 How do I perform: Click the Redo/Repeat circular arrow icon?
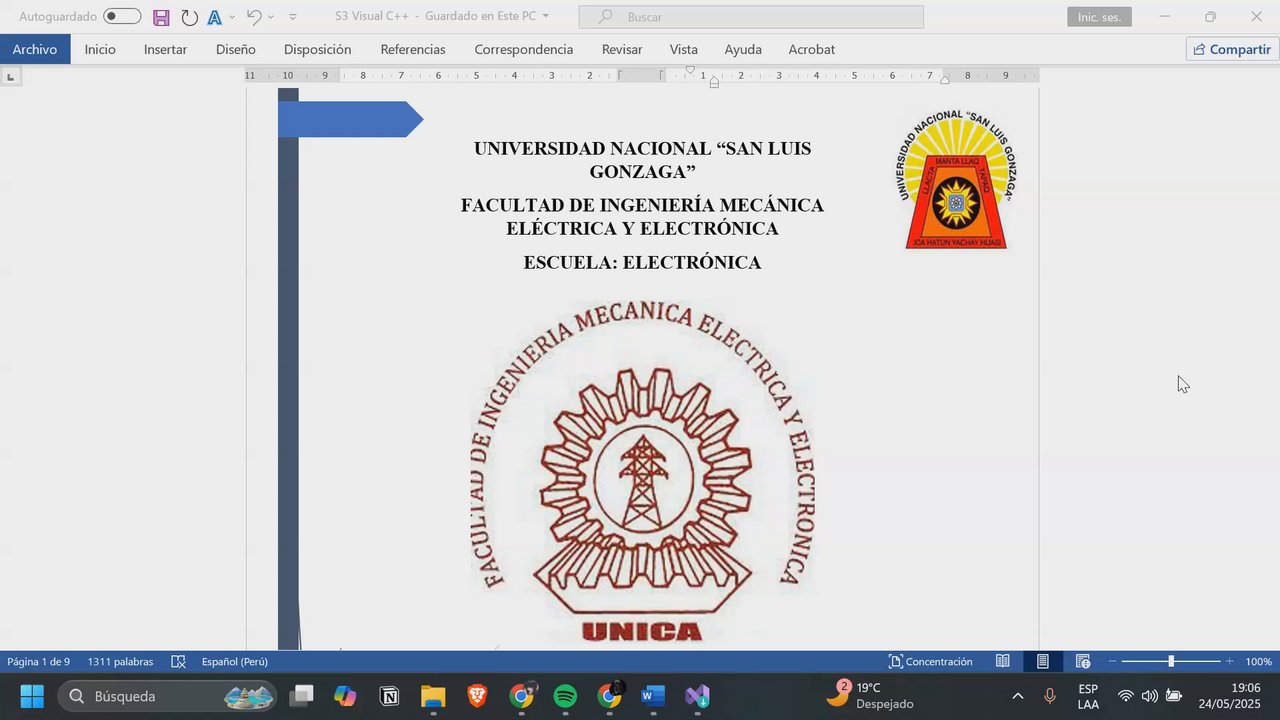[189, 17]
